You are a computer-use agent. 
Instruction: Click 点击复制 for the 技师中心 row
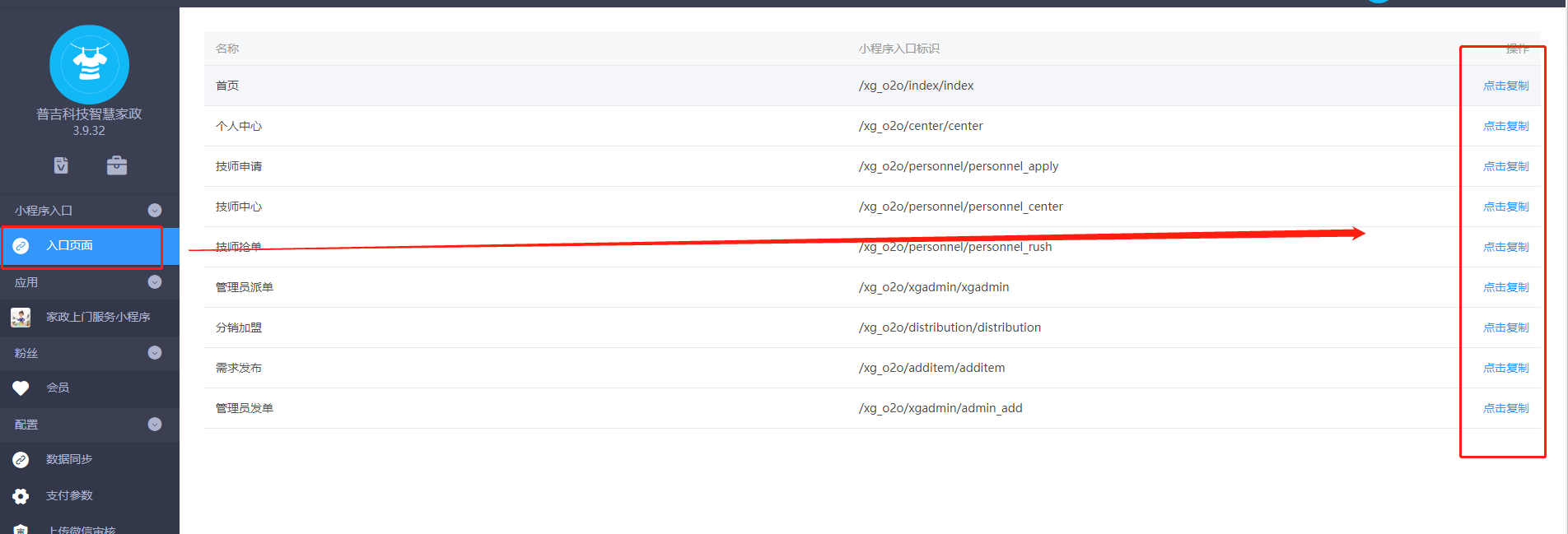pyautogui.click(x=1505, y=207)
